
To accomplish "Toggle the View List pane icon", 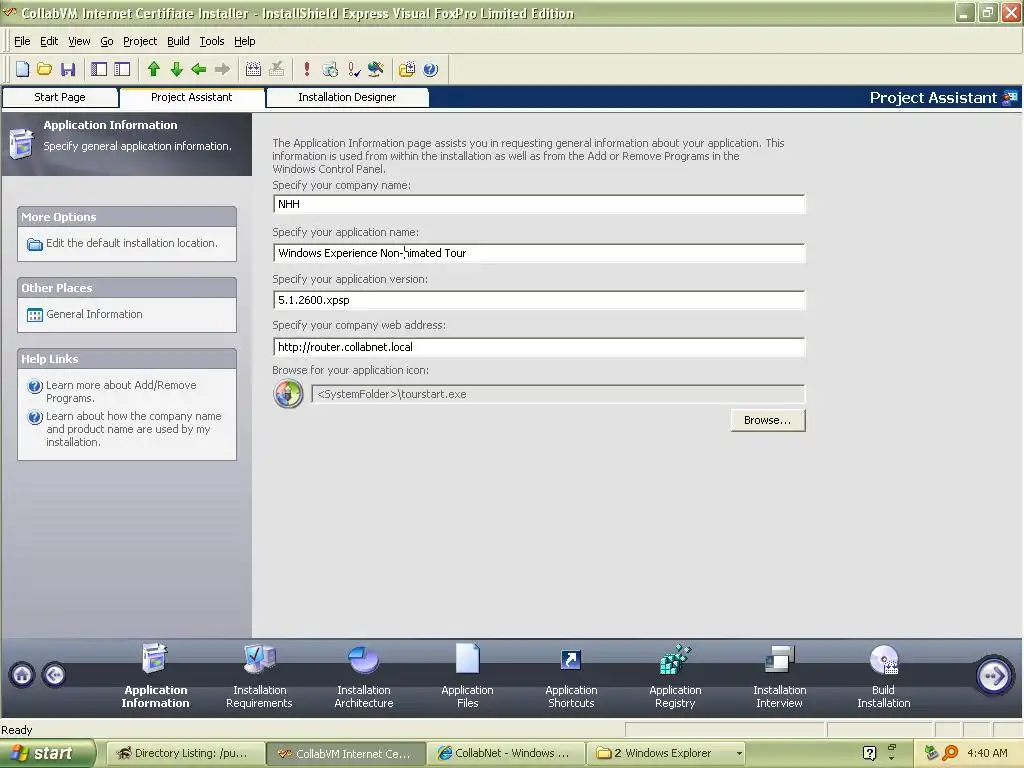I will 99,69.
